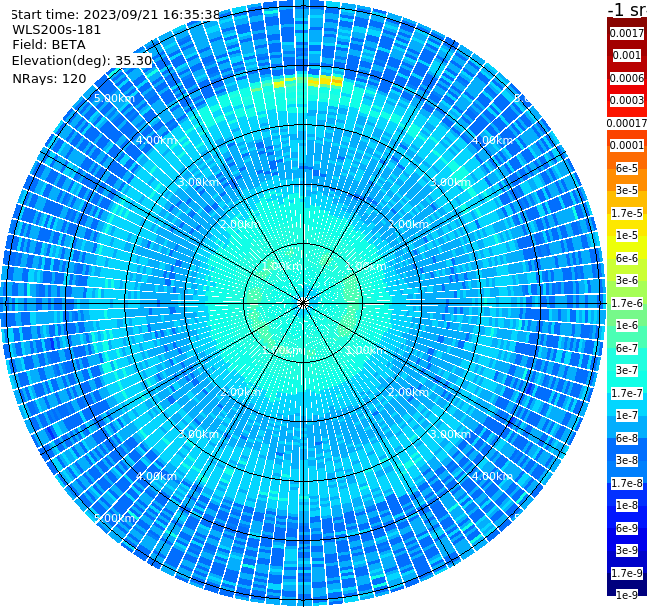Click the "0.001" colorbar label
The width and height of the screenshot is (647, 607).
pos(627,55)
